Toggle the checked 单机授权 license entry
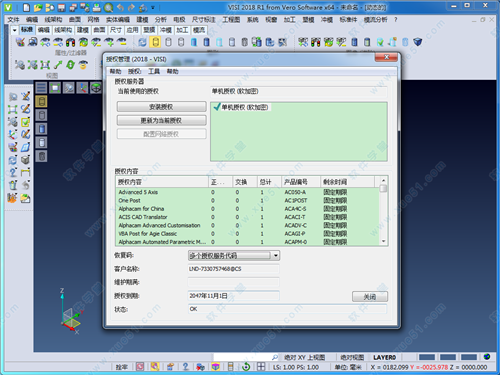This screenshot has width=500, height=375. click(x=241, y=107)
